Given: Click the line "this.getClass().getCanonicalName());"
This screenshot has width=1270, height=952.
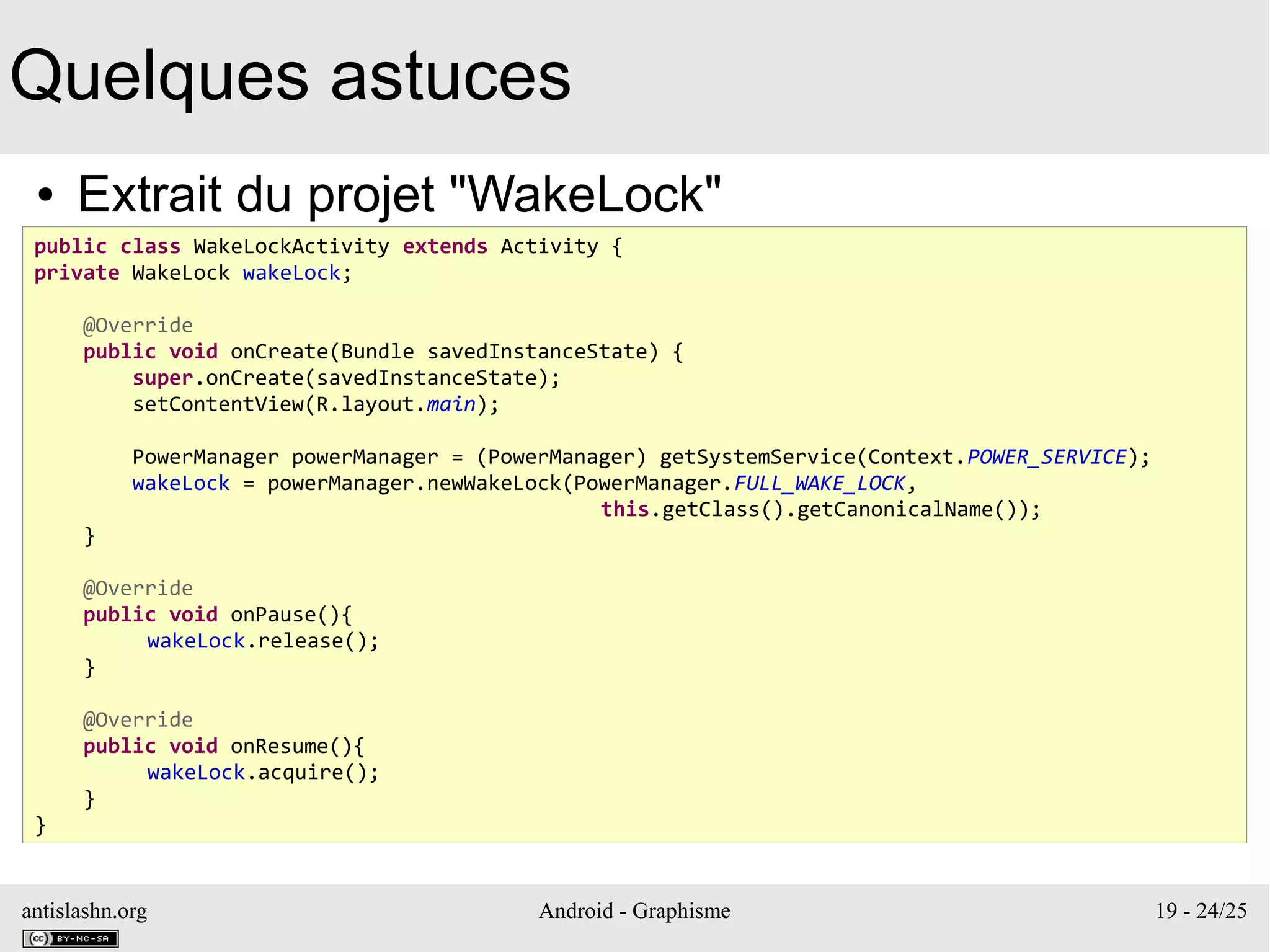Looking at the screenshot, I should tap(820, 509).
